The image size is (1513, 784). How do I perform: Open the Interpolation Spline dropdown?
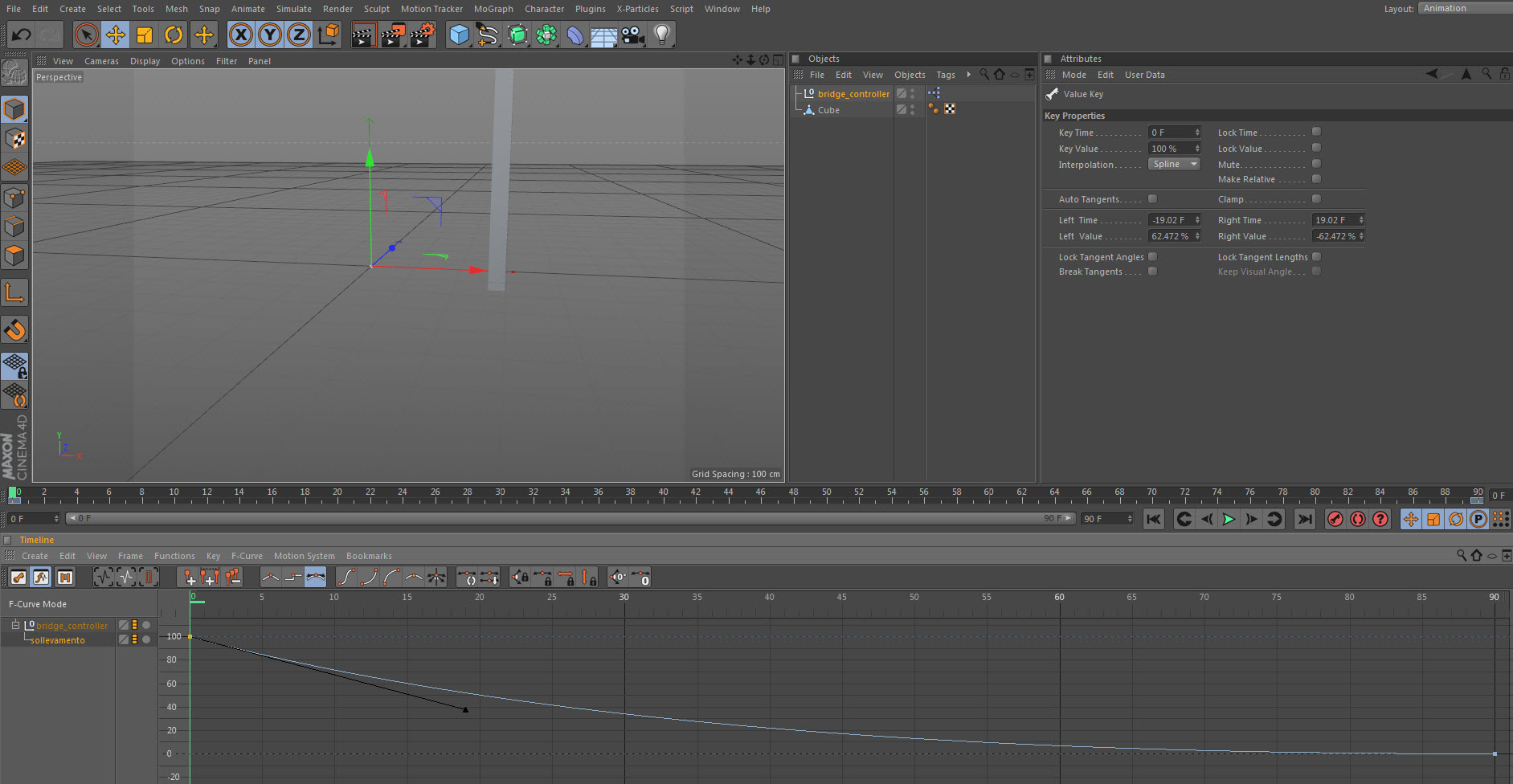coord(1174,164)
